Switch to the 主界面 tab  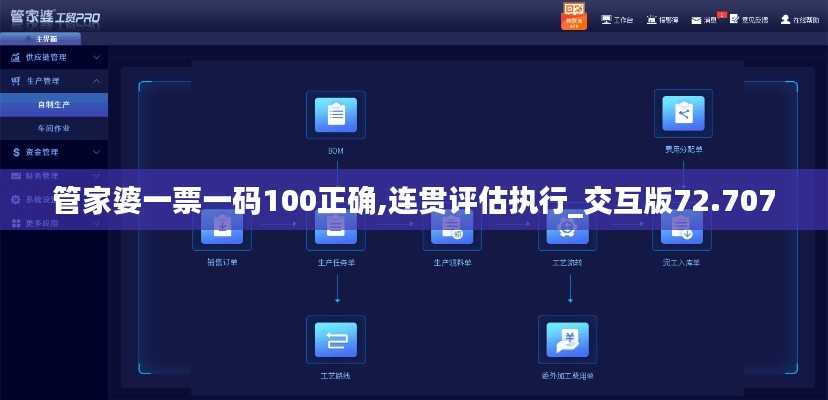point(46,39)
